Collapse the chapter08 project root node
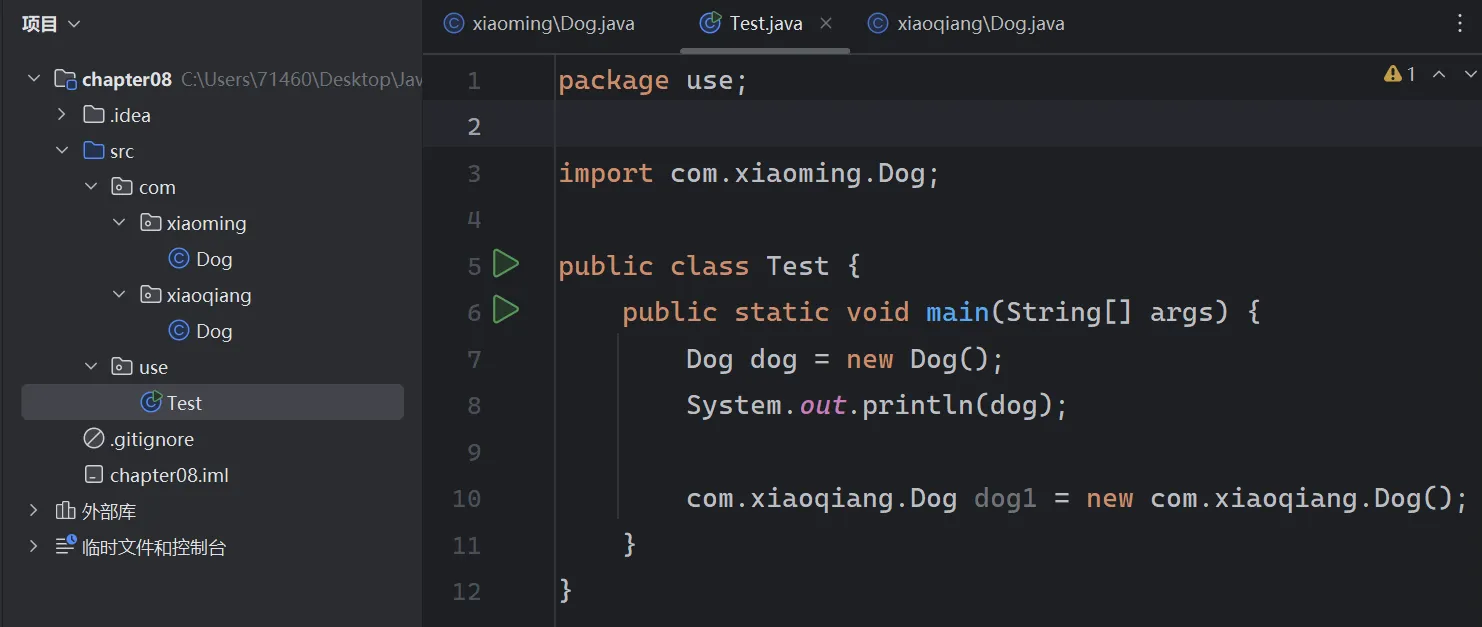The height and width of the screenshot is (627, 1482). point(34,79)
